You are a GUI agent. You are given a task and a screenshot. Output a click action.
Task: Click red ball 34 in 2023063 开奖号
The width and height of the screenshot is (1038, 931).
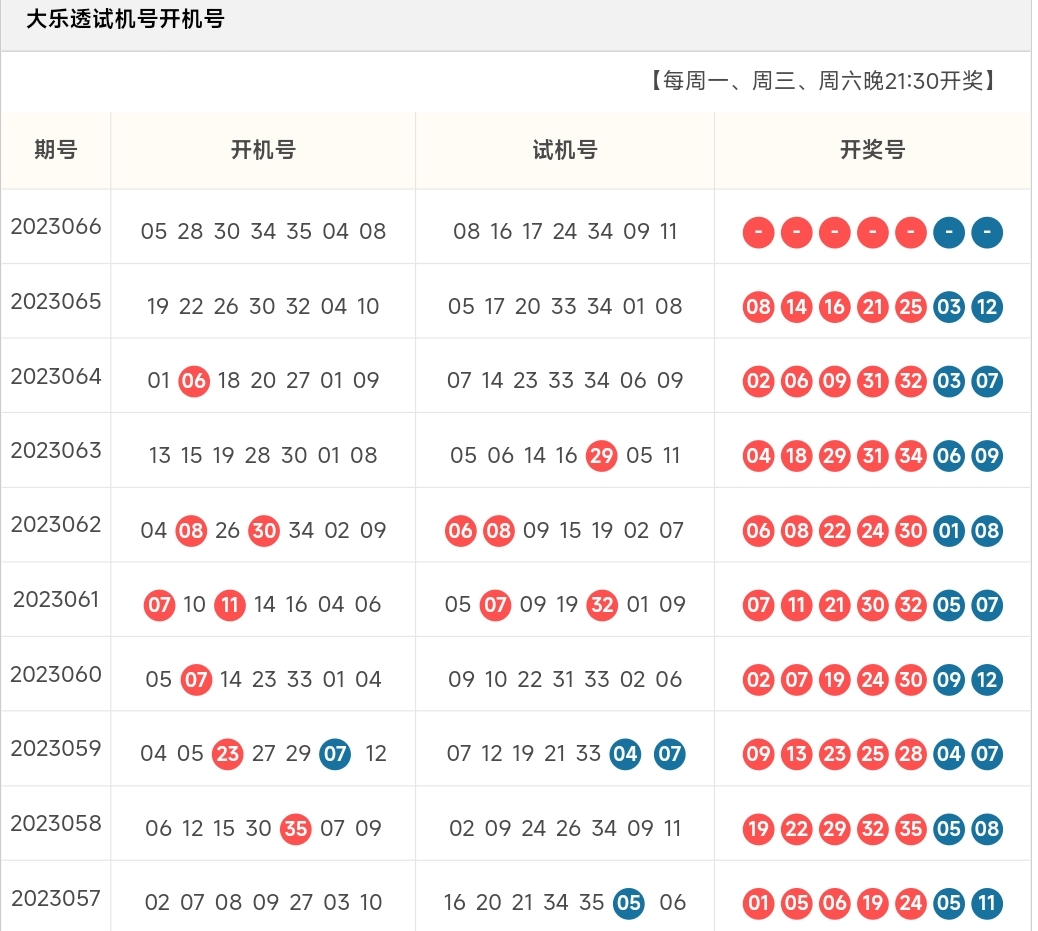[911, 456]
